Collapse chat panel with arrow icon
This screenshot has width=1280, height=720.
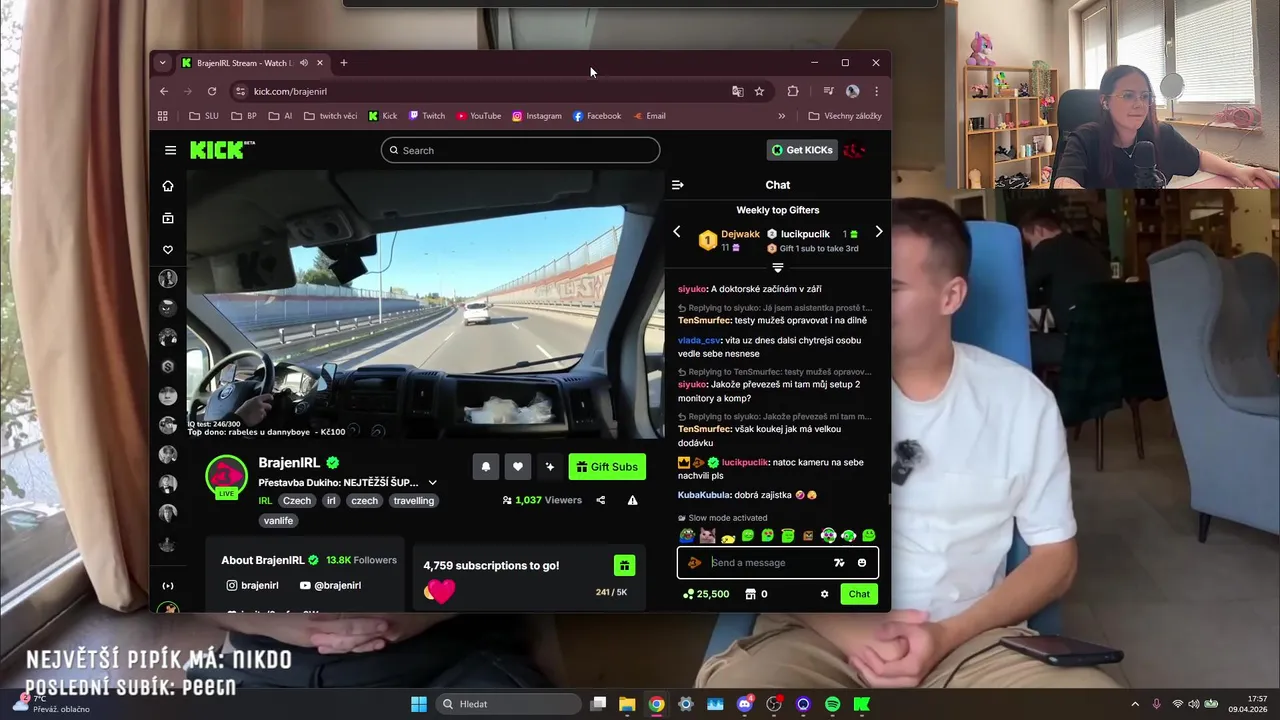(x=677, y=185)
